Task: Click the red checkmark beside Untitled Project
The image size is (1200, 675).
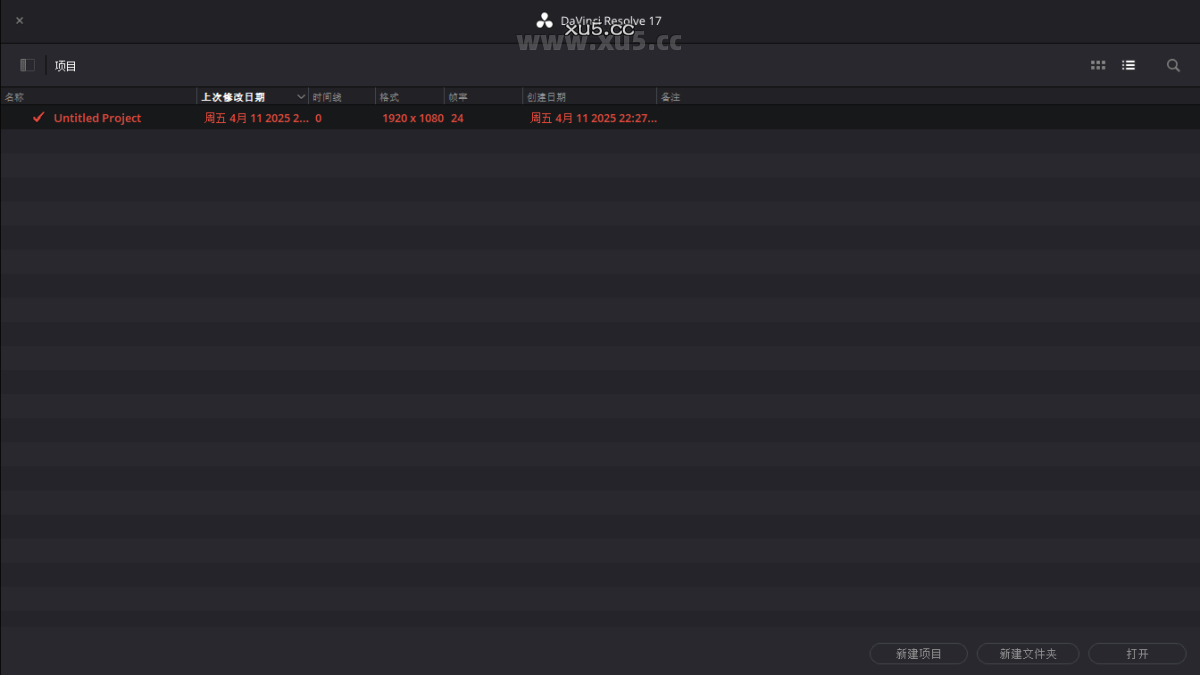Action: tap(38, 117)
